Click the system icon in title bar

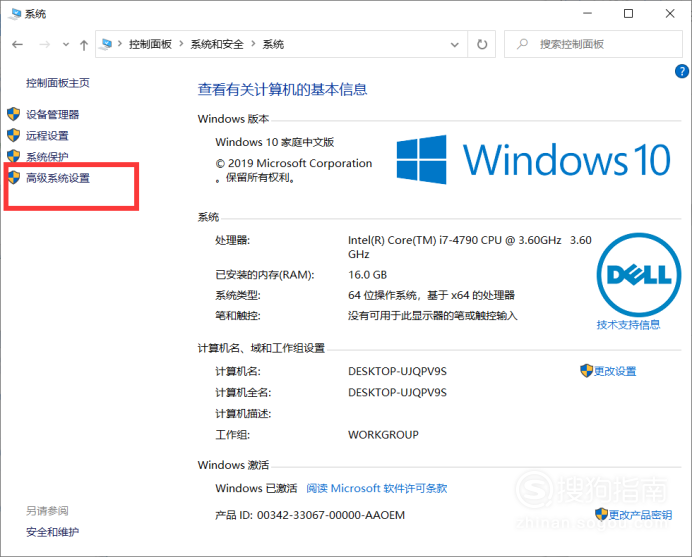(15, 14)
